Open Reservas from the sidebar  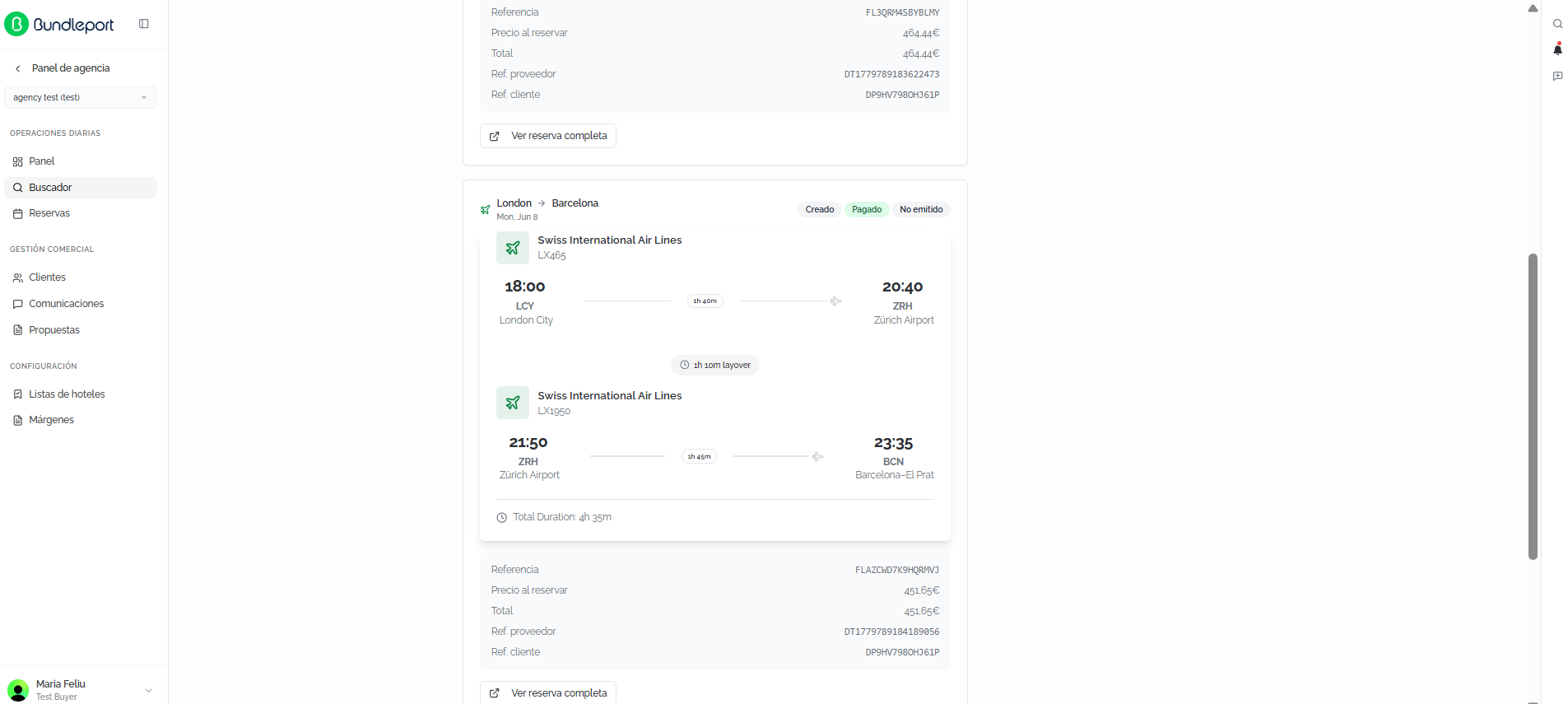(x=81, y=213)
